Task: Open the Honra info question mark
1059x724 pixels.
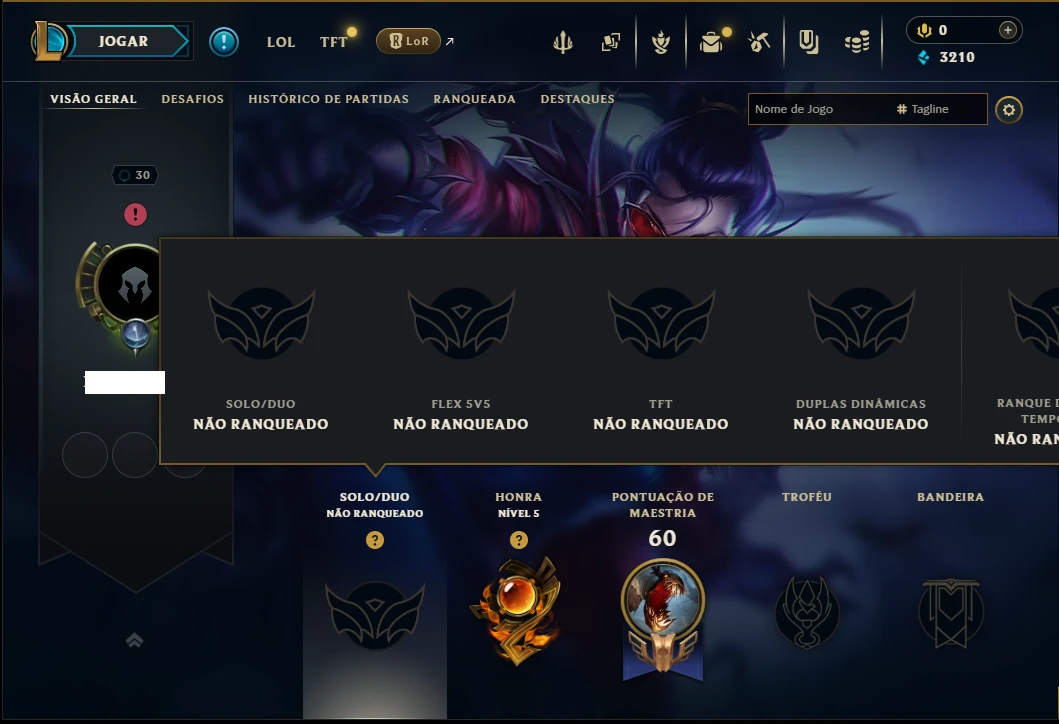Action: [519, 540]
